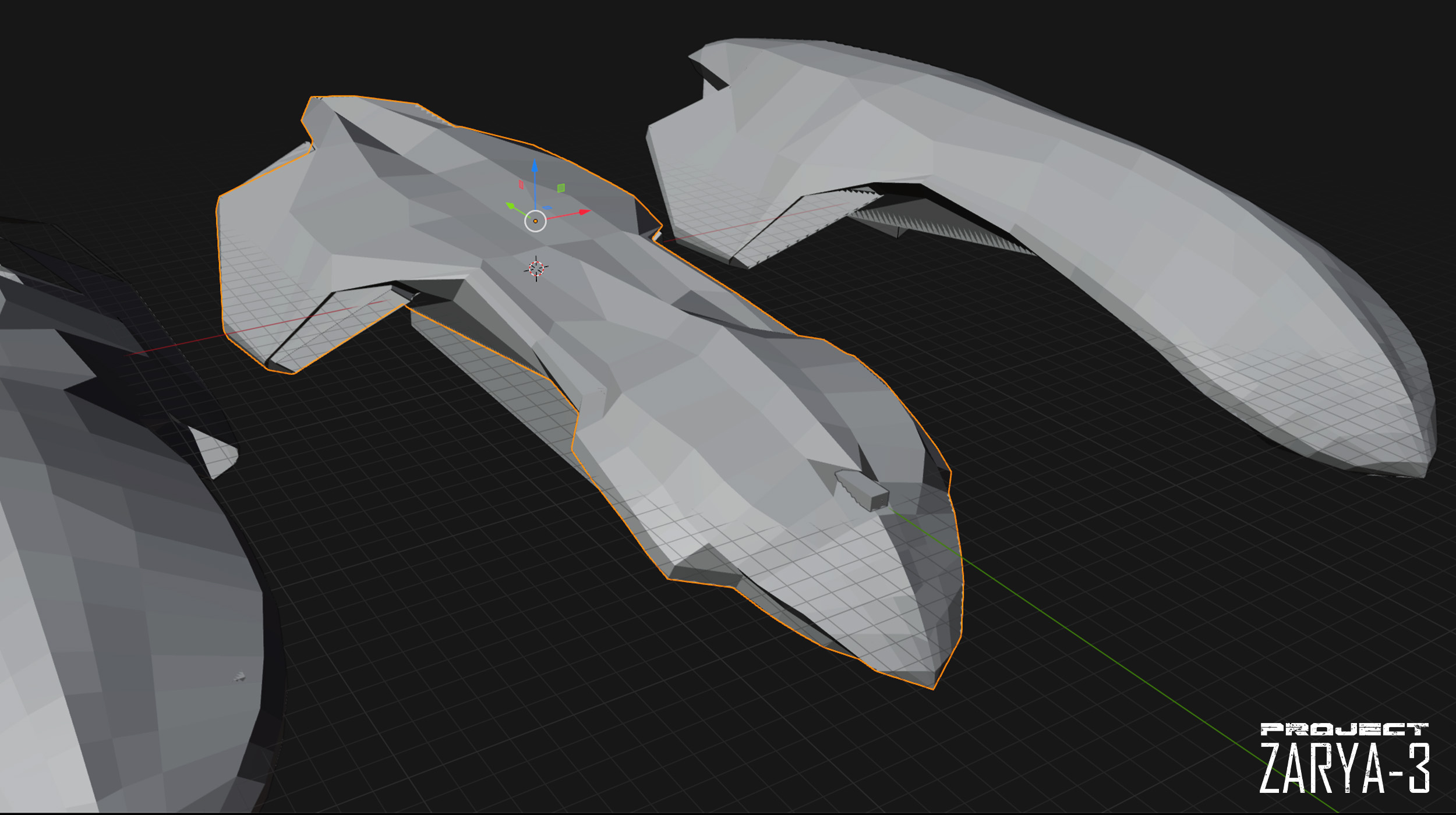Click the small red plane handle on gizmo
The height and width of the screenshot is (815, 1456).
(x=521, y=185)
